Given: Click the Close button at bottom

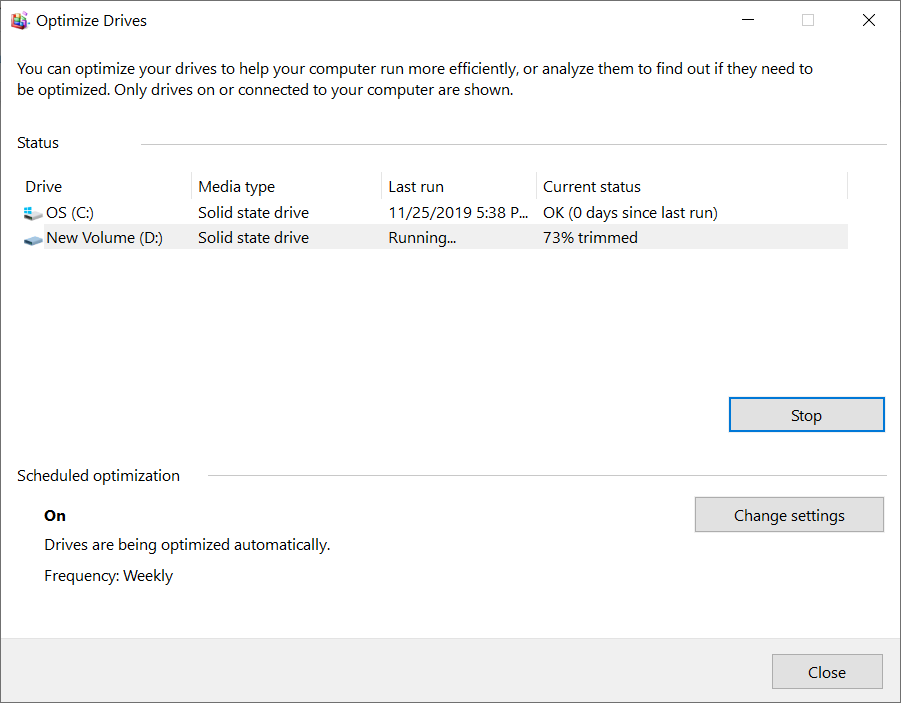Looking at the screenshot, I should 827,671.
